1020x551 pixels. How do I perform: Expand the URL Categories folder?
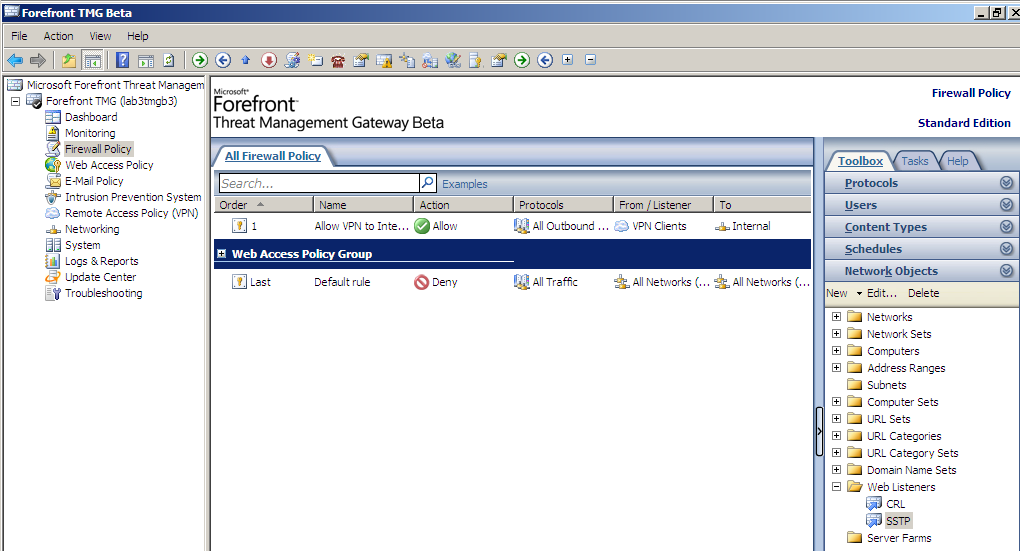837,436
